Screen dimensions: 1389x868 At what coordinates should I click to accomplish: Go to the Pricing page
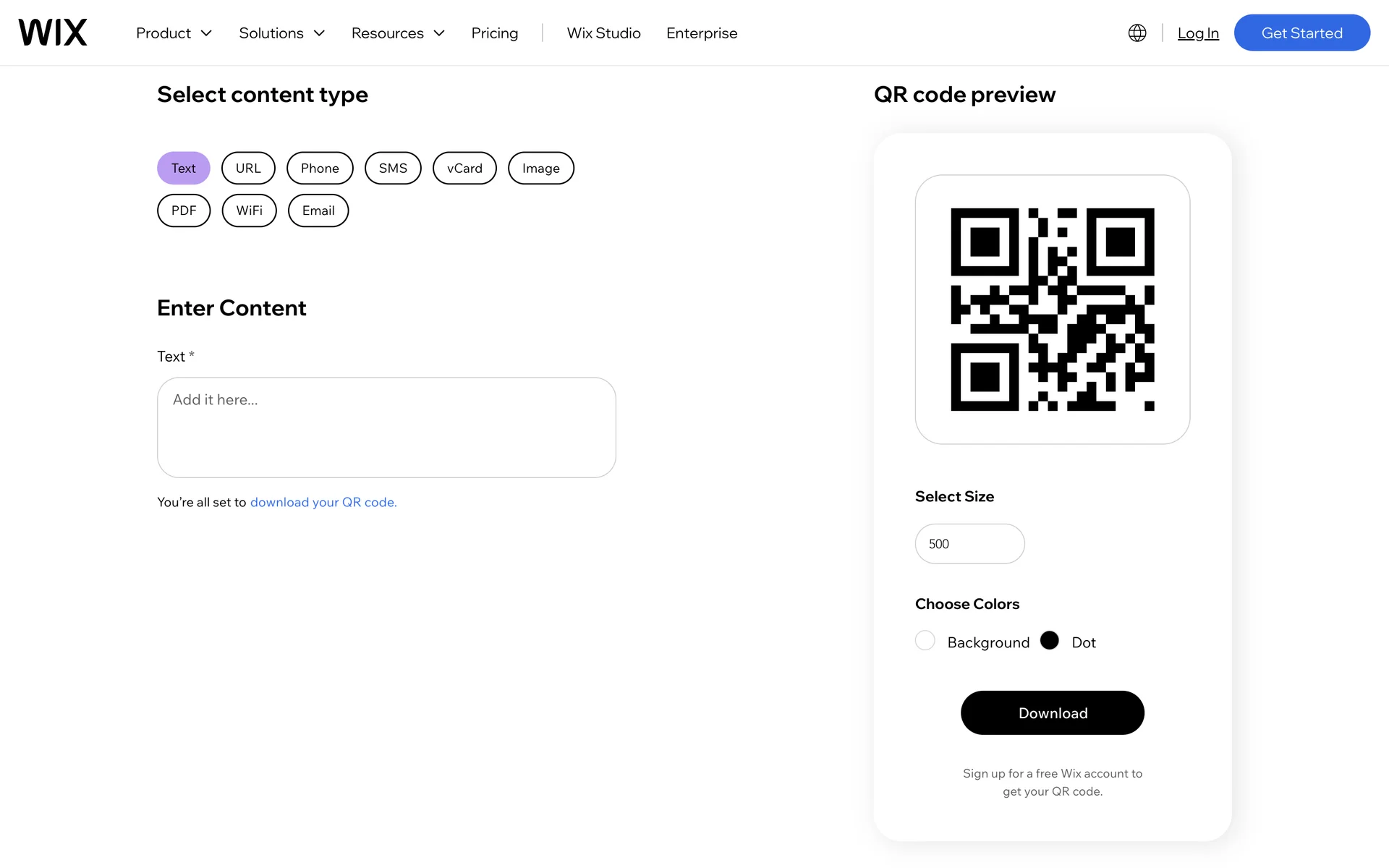[x=495, y=33]
